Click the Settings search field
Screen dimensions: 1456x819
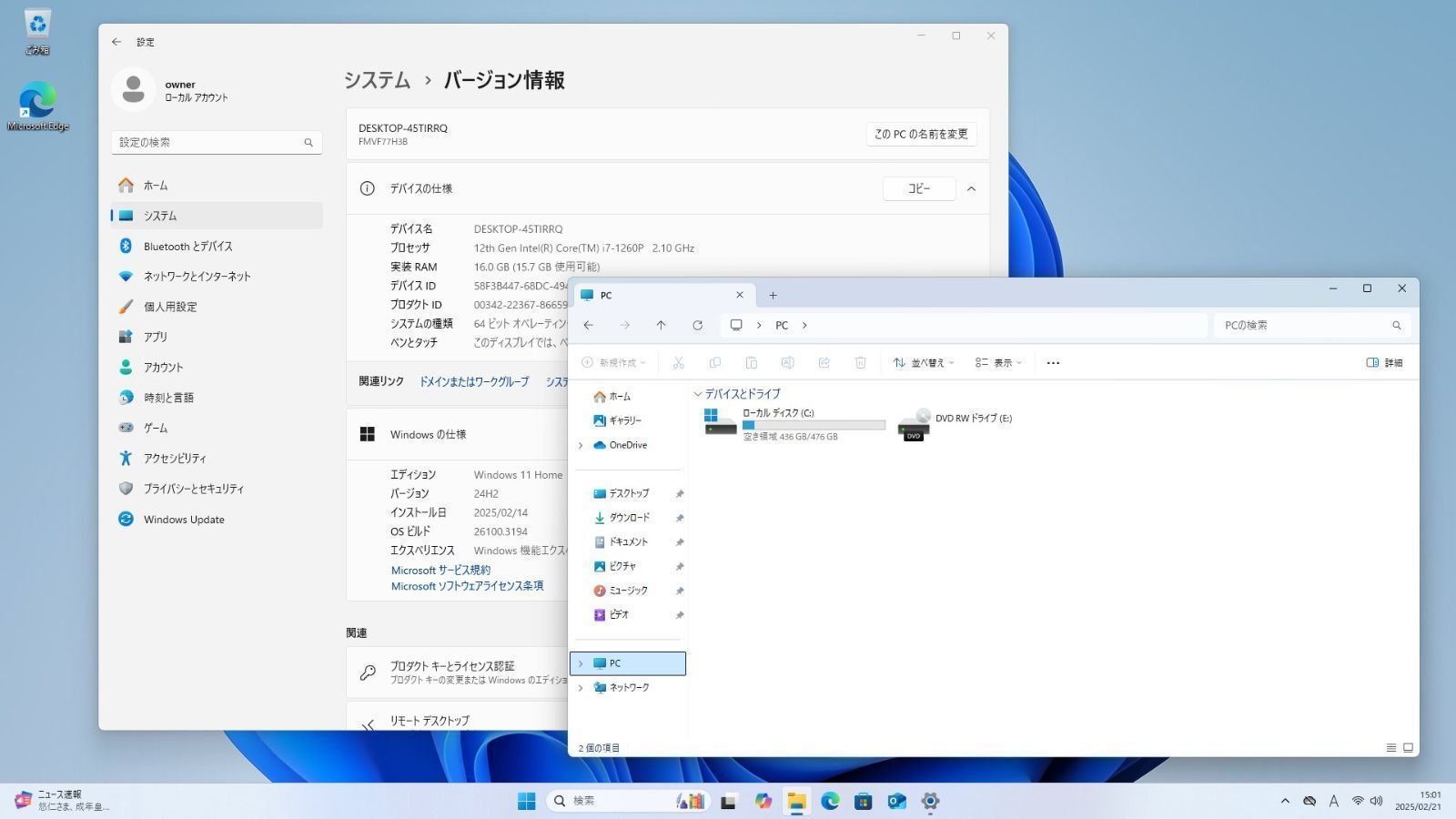pyautogui.click(x=217, y=143)
